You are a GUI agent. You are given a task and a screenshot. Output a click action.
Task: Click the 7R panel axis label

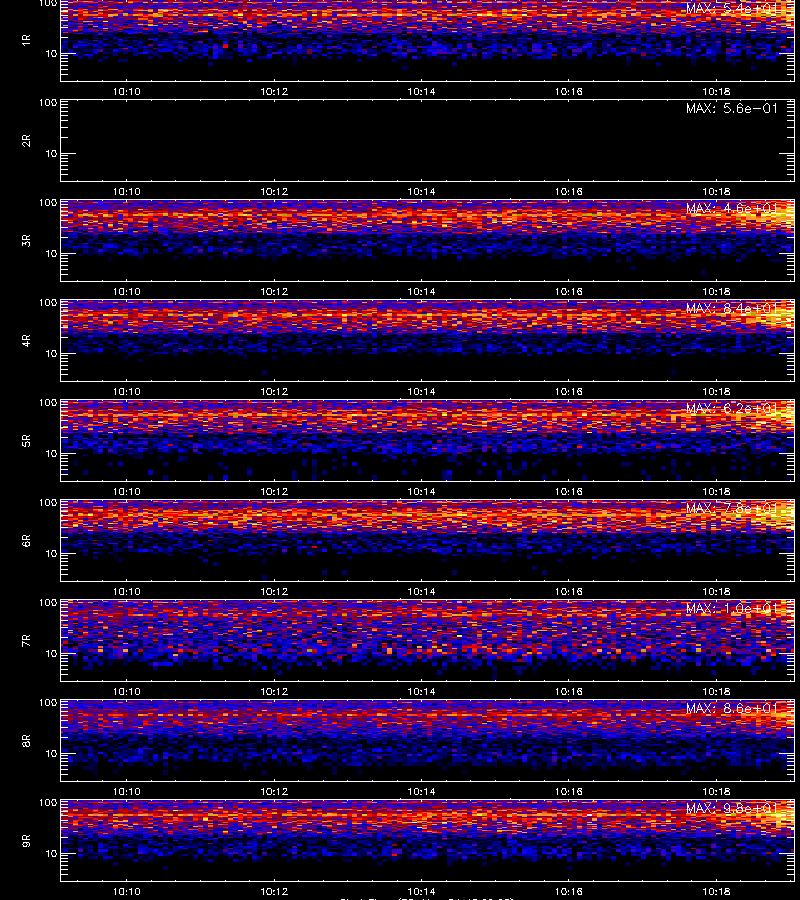[x=26, y=641]
